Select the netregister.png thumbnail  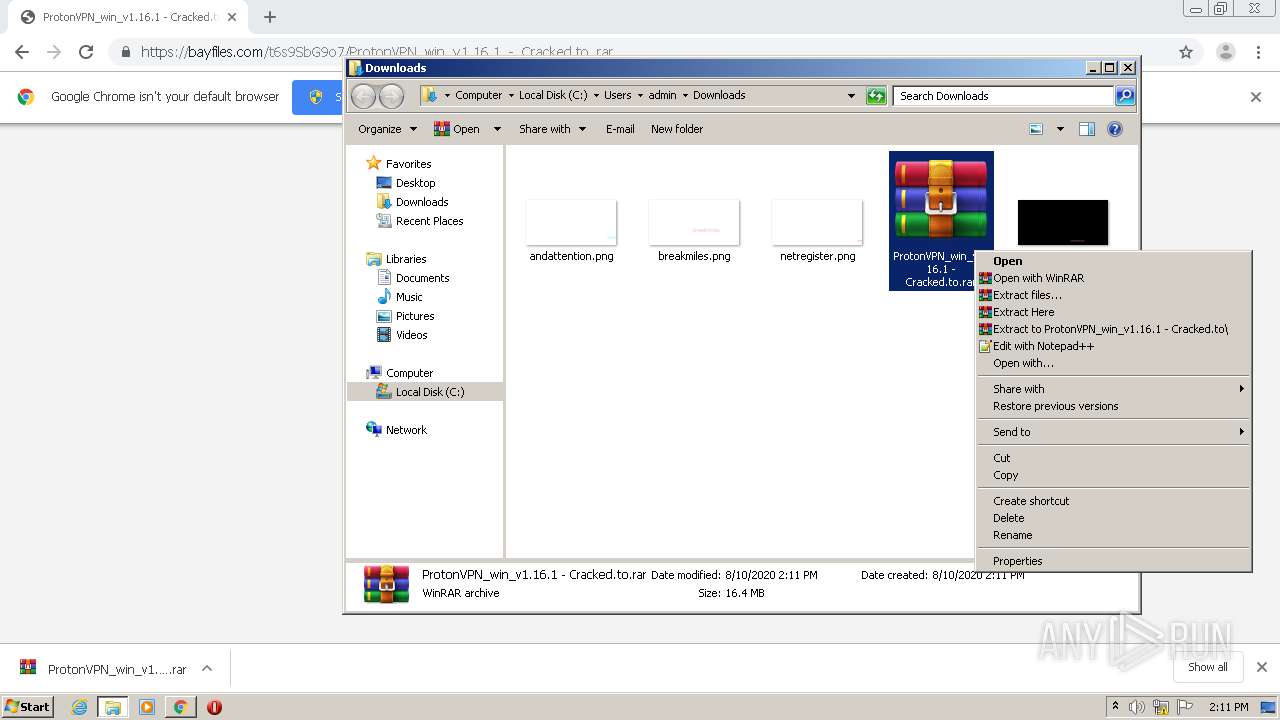817,222
